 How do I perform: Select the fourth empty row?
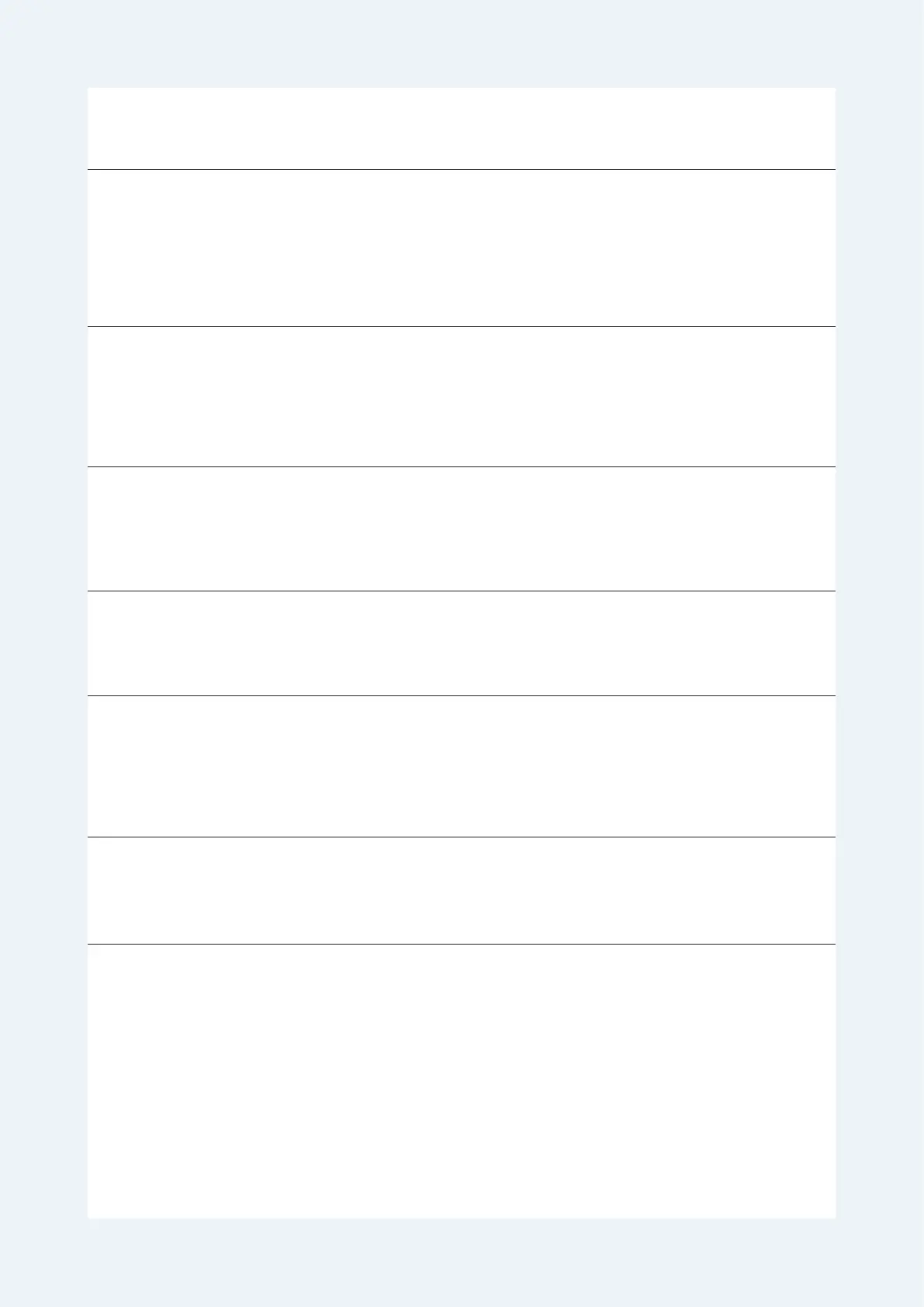tap(461, 529)
